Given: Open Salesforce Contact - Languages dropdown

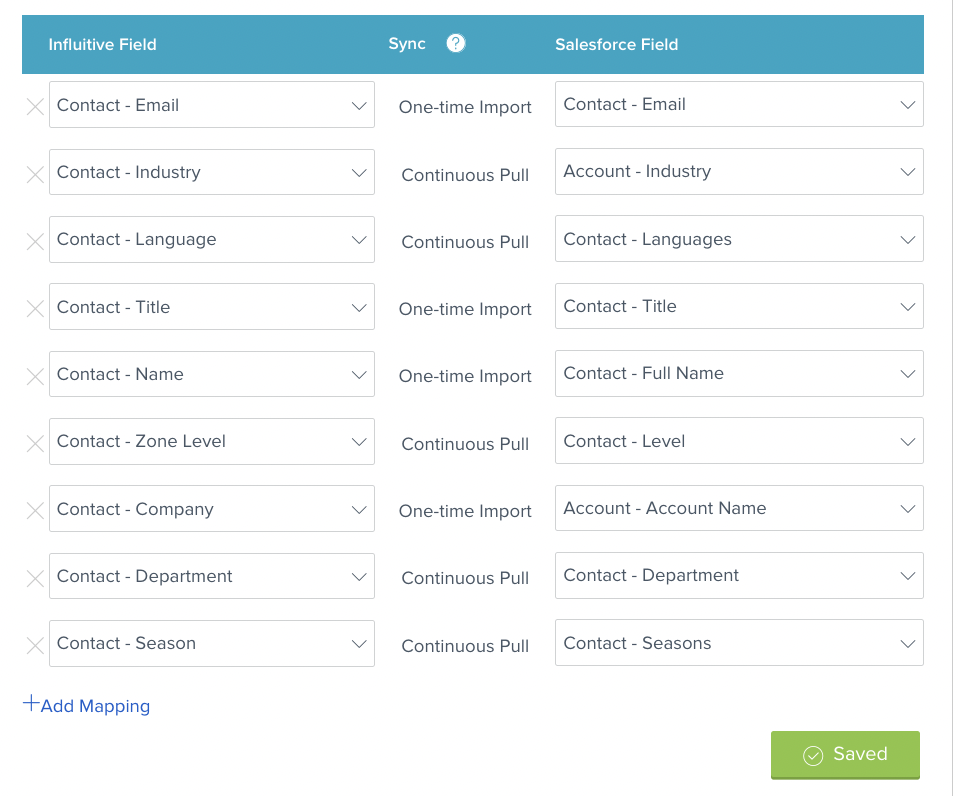Looking at the screenshot, I should 738,239.
